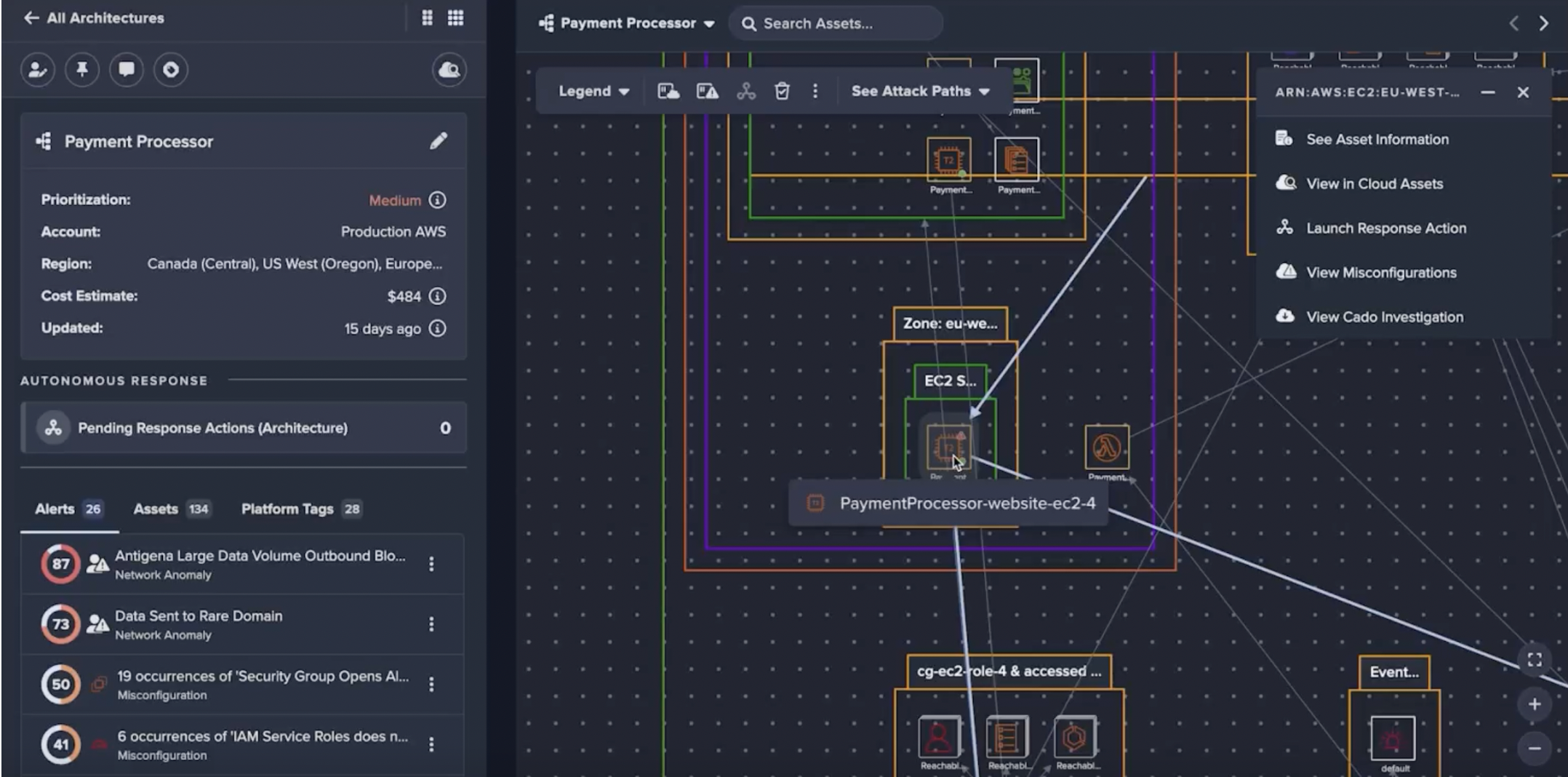Show Prioritization info icon
The width and height of the screenshot is (1568, 777).
(x=437, y=200)
